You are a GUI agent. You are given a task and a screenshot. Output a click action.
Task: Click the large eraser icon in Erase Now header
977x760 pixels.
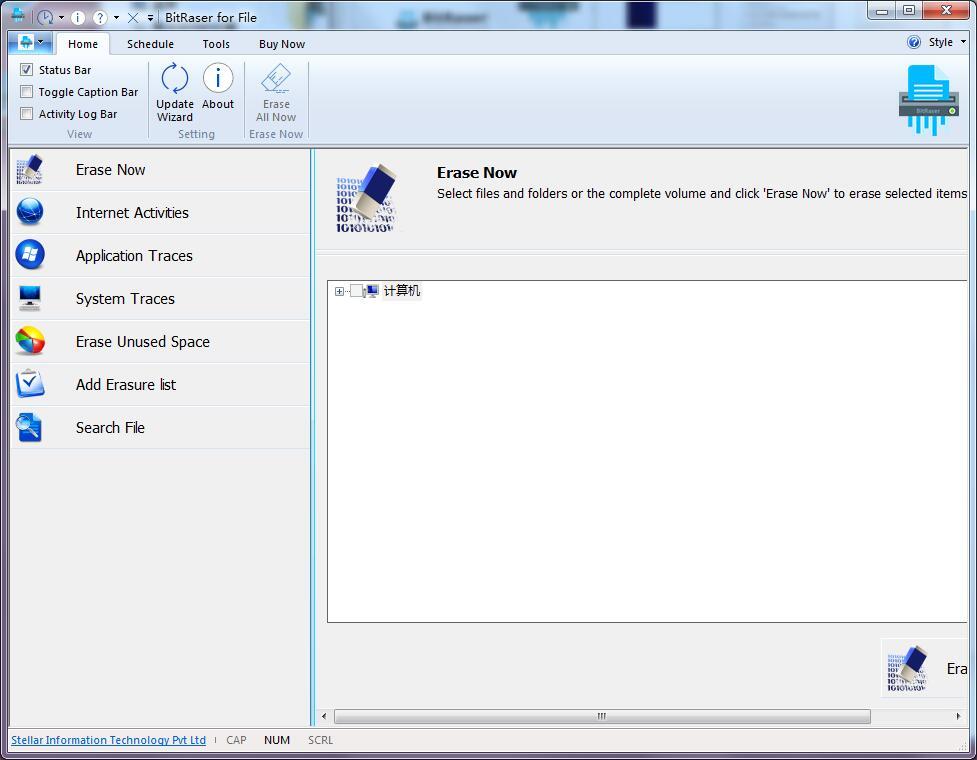tap(366, 199)
